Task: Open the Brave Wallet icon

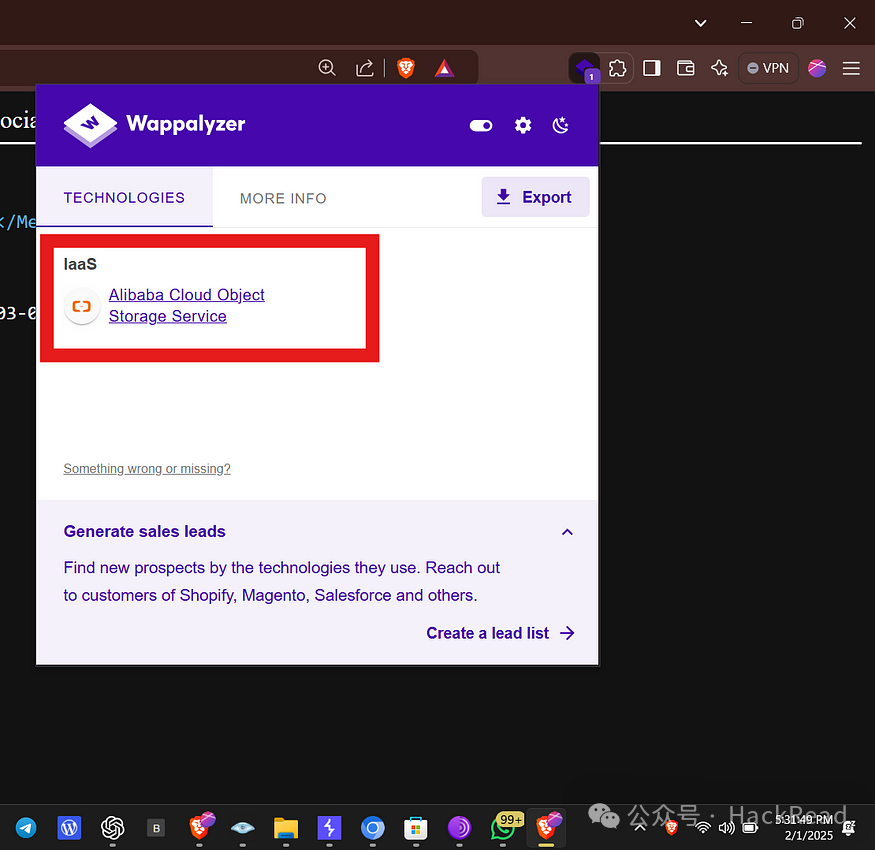Action: [x=685, y=68]
